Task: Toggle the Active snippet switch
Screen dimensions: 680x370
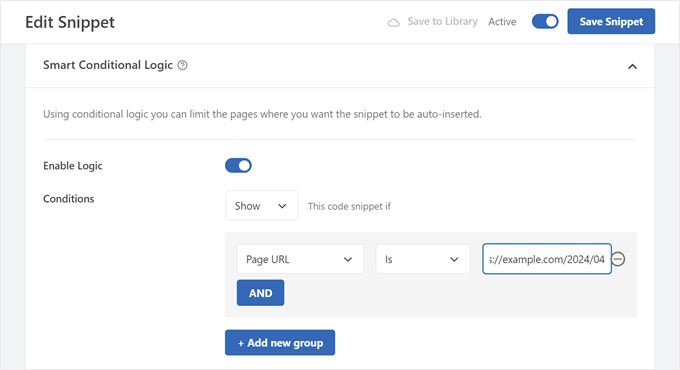Action: [545, 21]
